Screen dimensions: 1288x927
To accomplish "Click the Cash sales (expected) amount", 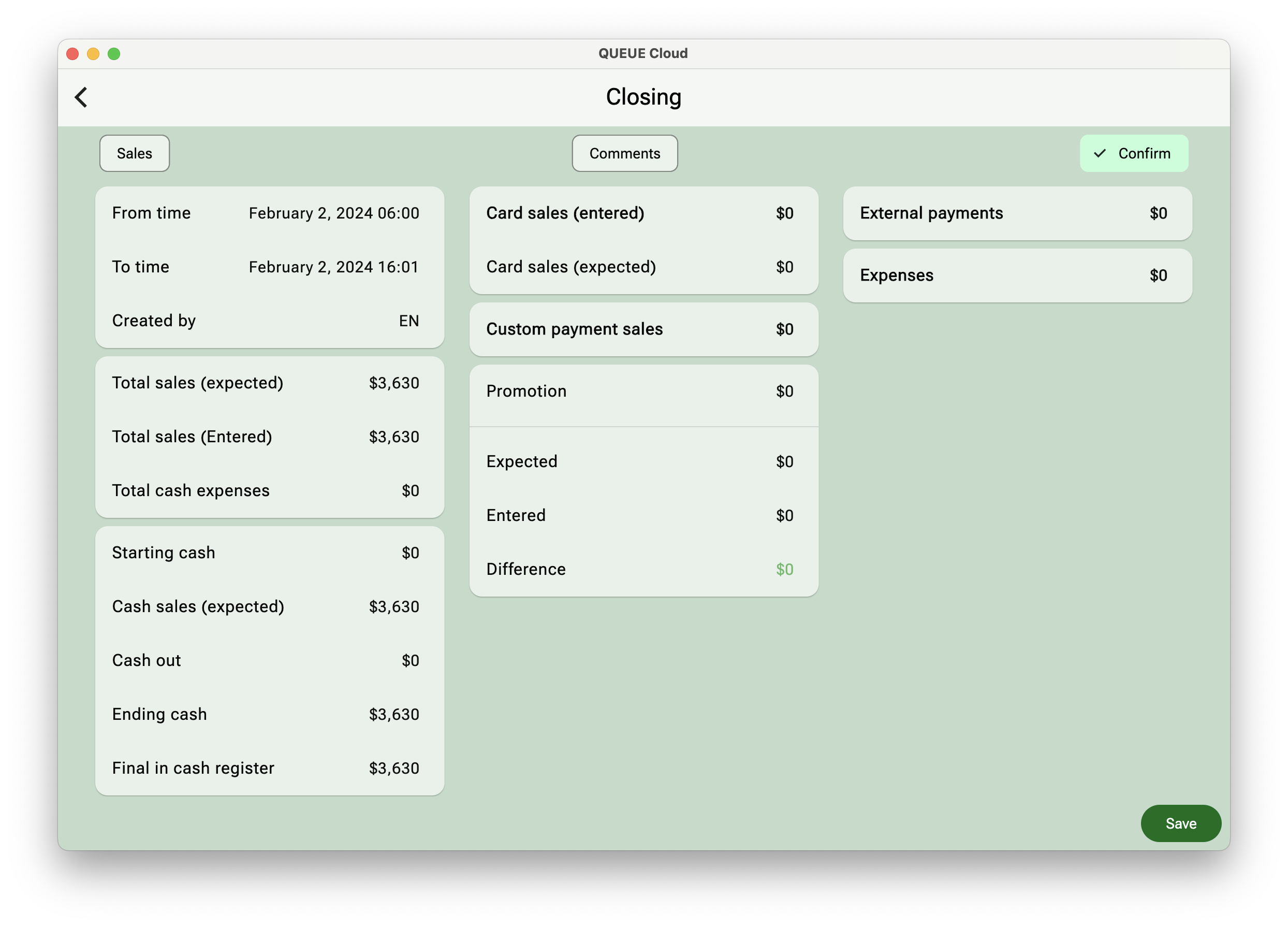I will click(393, 606).
